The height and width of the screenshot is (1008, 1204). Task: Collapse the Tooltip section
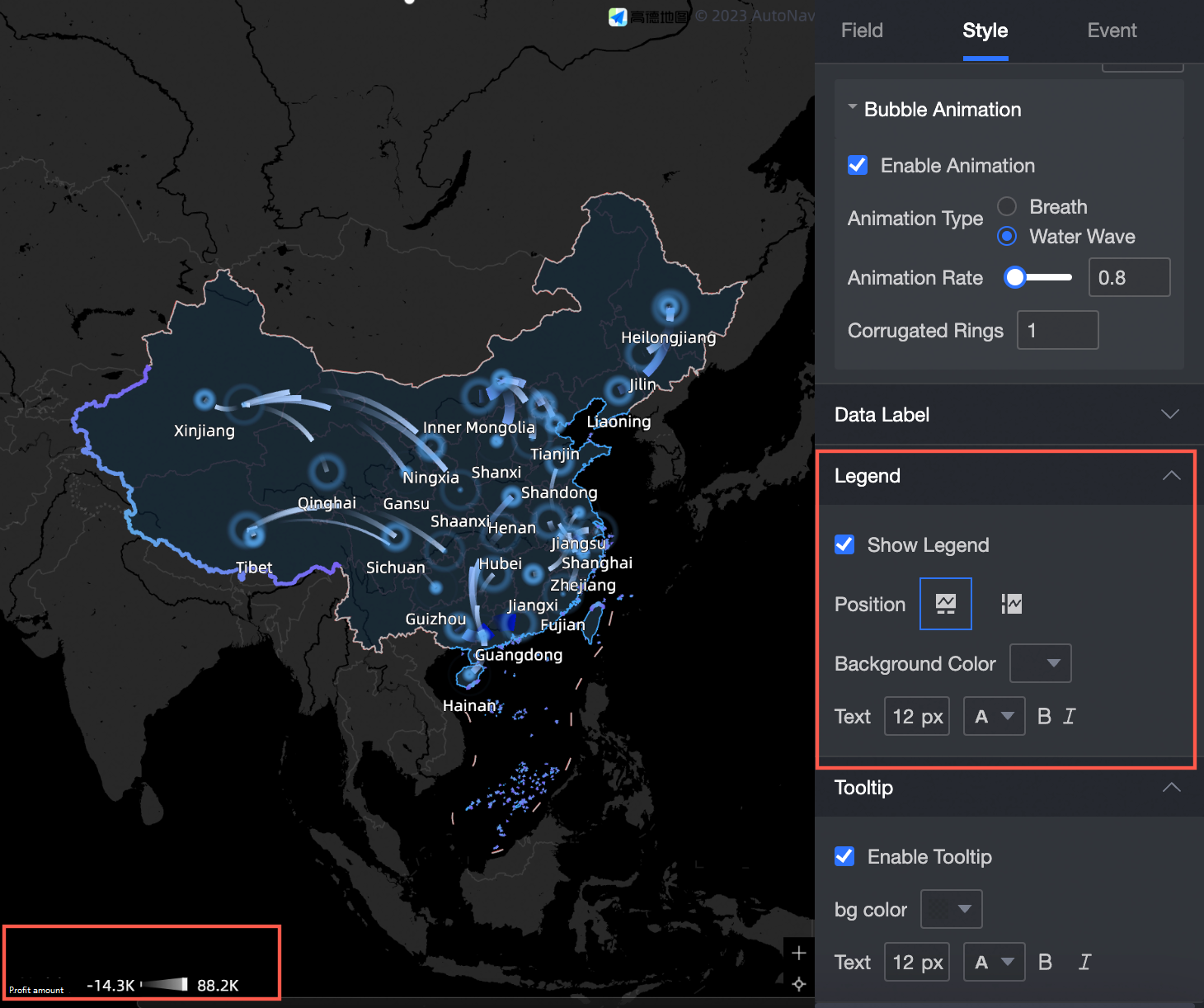coord(1171,788)
